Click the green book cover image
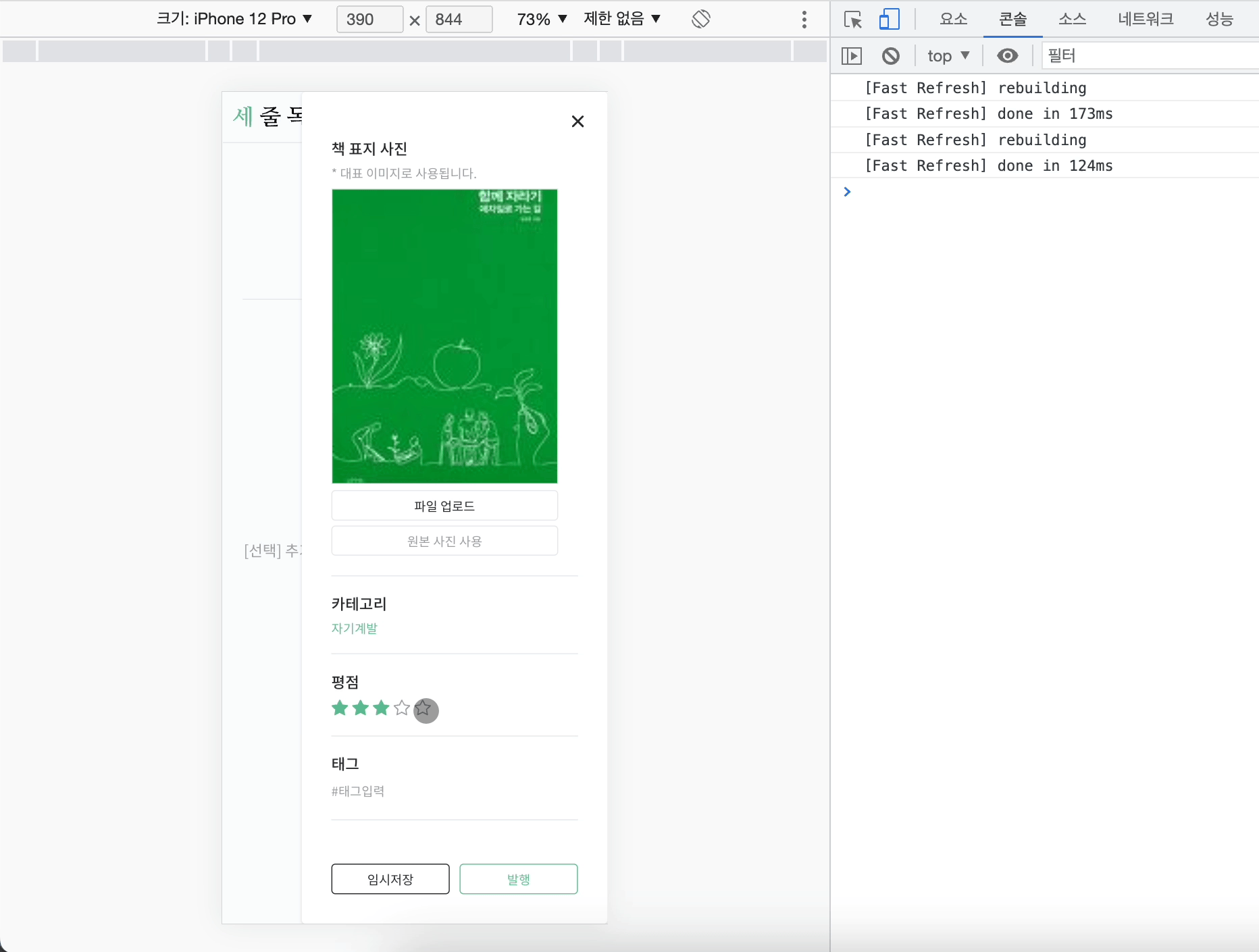Image resolution: width=1259 pixels, height=952 pixels. (444, 336)
